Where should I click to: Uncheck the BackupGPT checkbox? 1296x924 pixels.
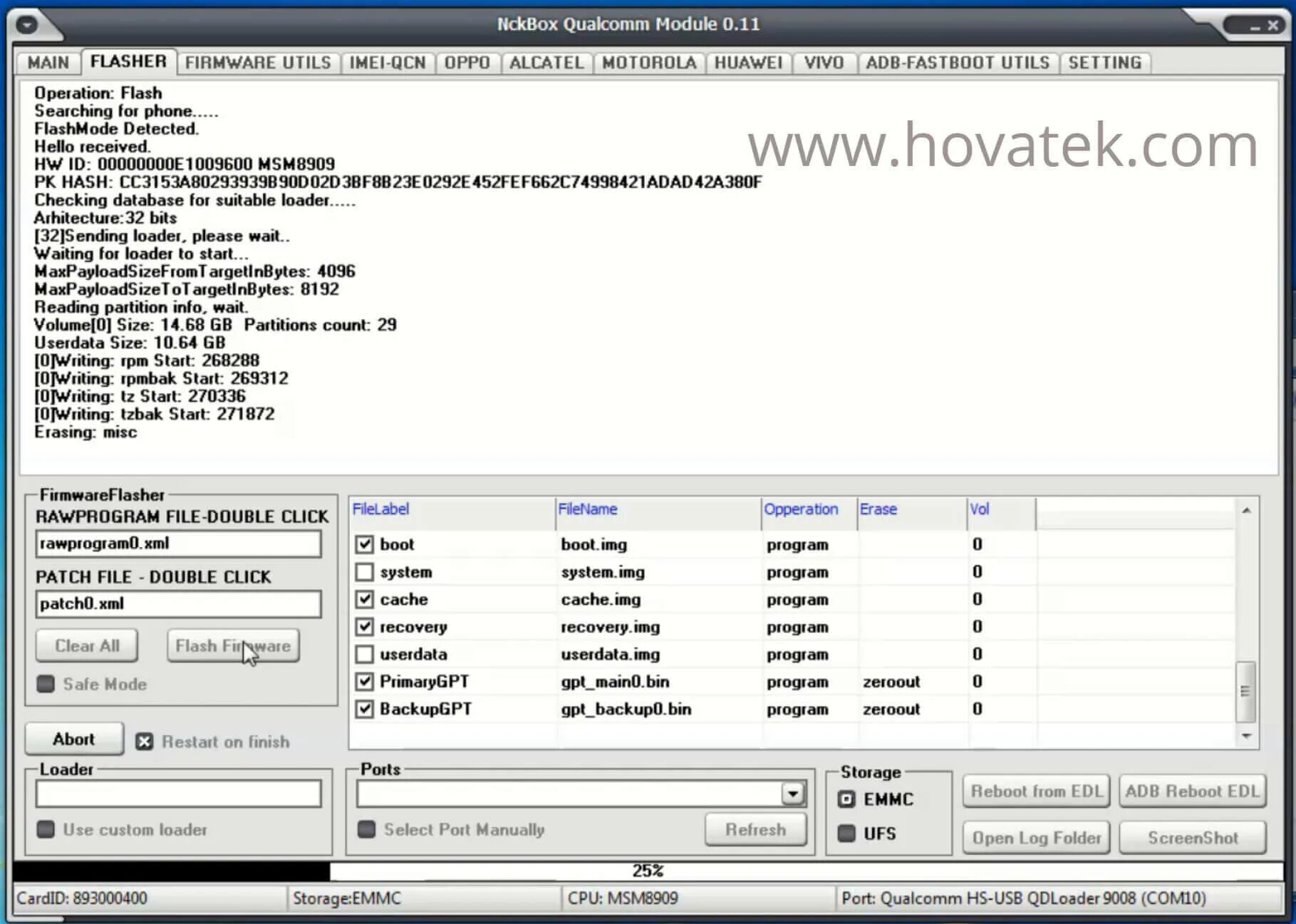[364, 709]
